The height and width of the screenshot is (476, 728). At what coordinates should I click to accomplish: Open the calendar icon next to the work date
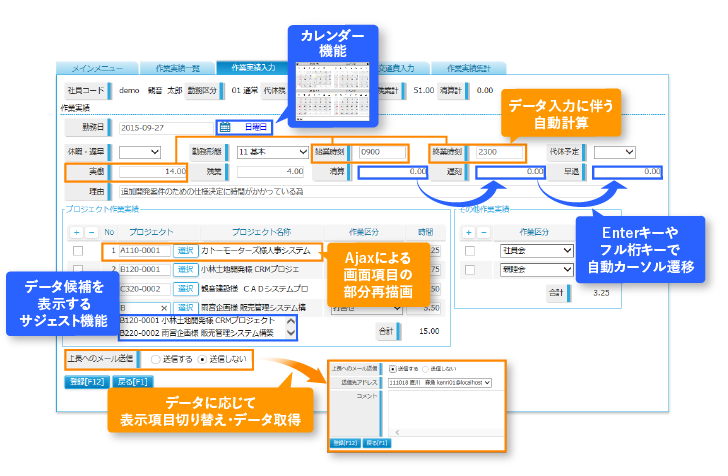tap(224, 128)
